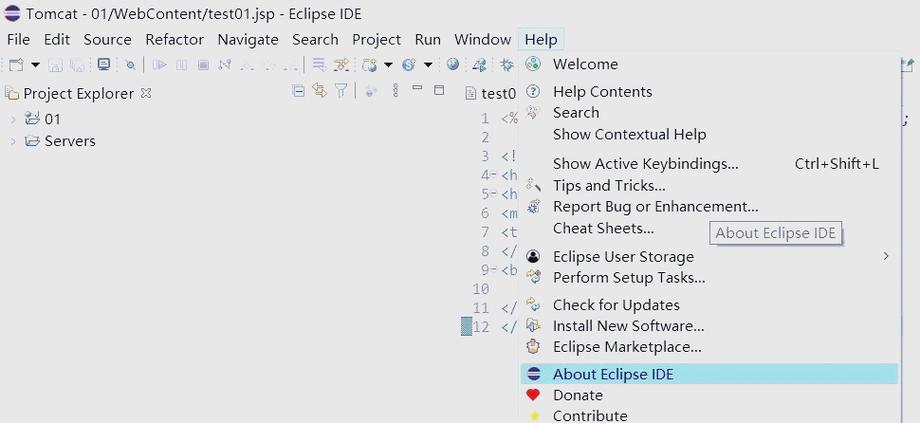The width and height of the screenshot is (920, 423).
Task: Choose Check for Updates from Help menu
Action: point(615,305)
